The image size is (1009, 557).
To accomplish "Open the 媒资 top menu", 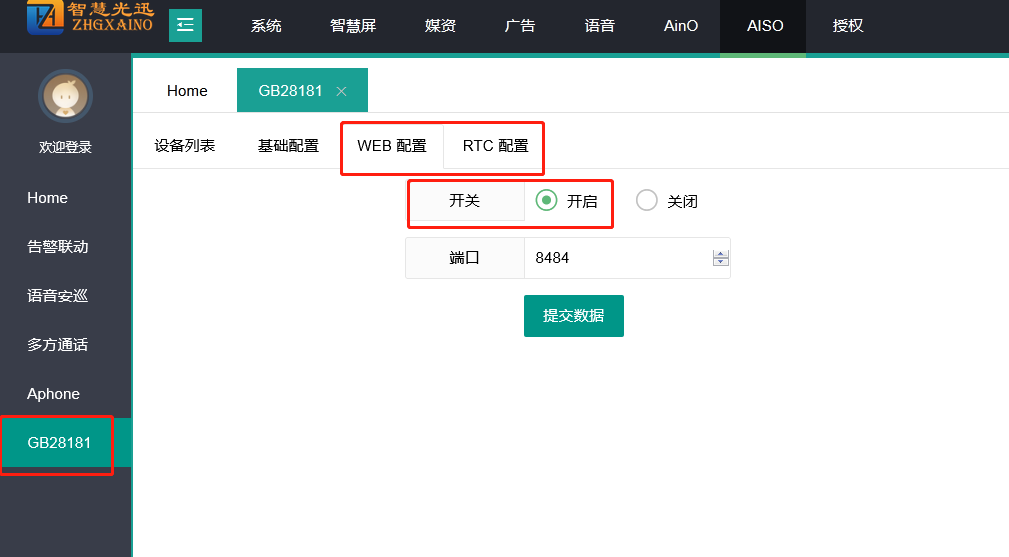I will point(440,26).
